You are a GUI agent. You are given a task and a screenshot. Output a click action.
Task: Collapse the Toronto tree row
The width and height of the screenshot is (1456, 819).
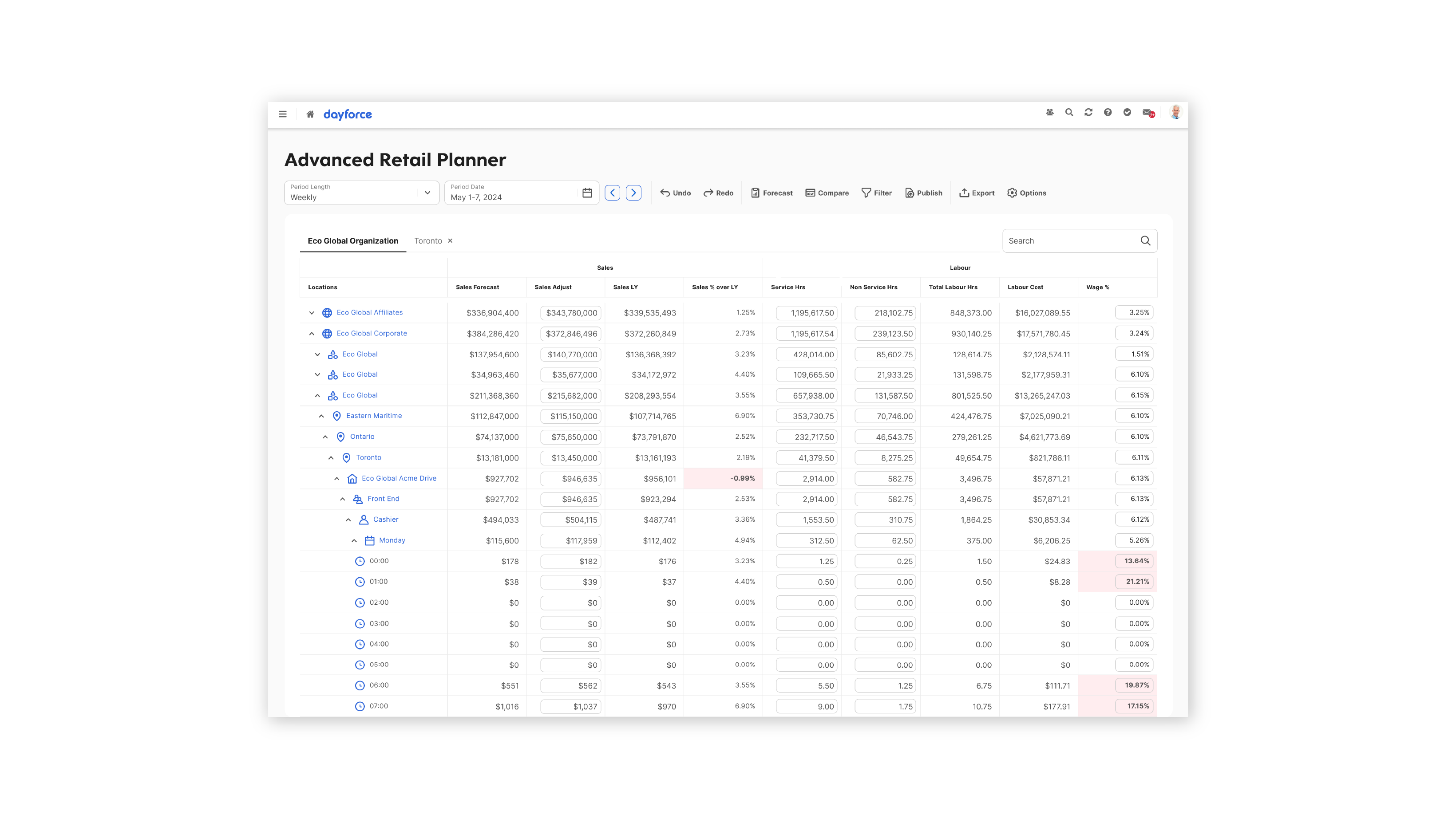pyautogui.click(x=331, y=457)
